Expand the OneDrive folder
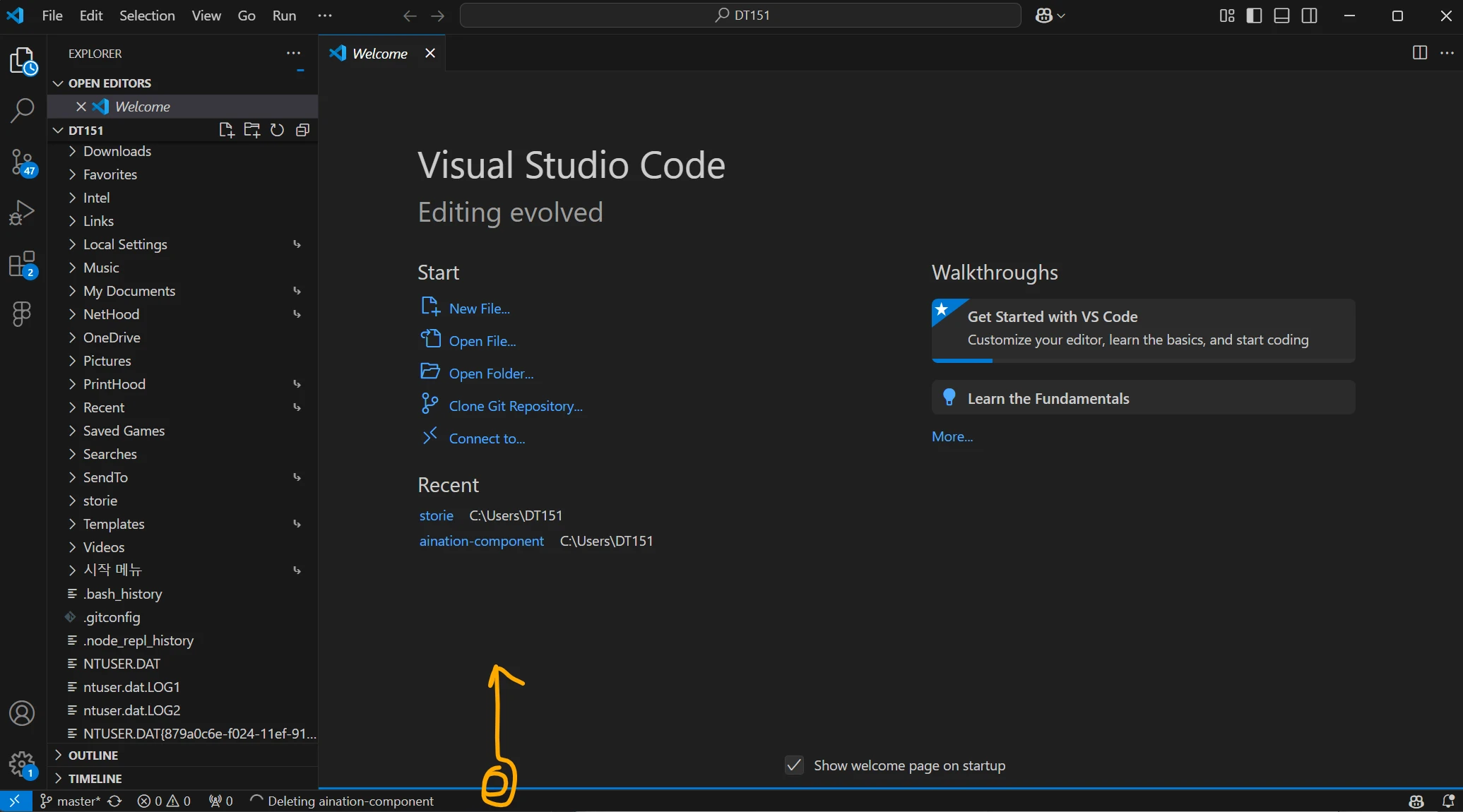Viewport: 1463px width, 812px height. click(x=182, y=338)
